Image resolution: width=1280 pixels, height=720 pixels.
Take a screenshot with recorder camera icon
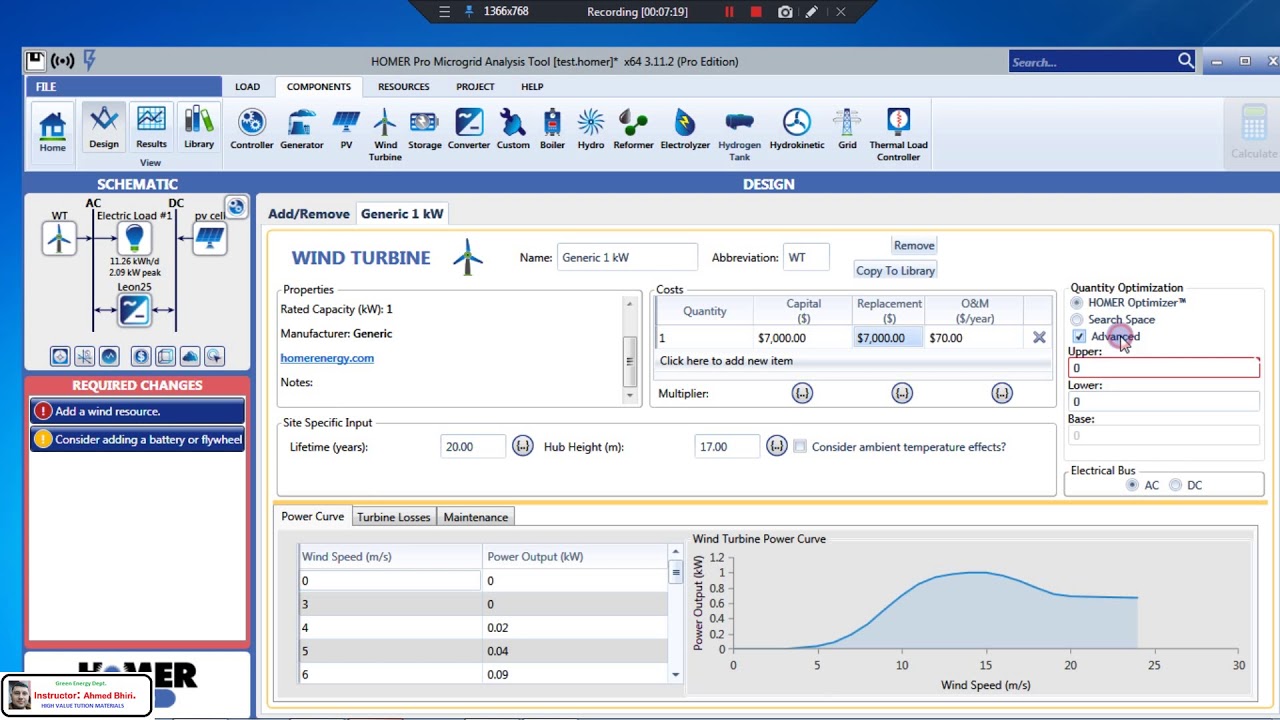point(785,12)
